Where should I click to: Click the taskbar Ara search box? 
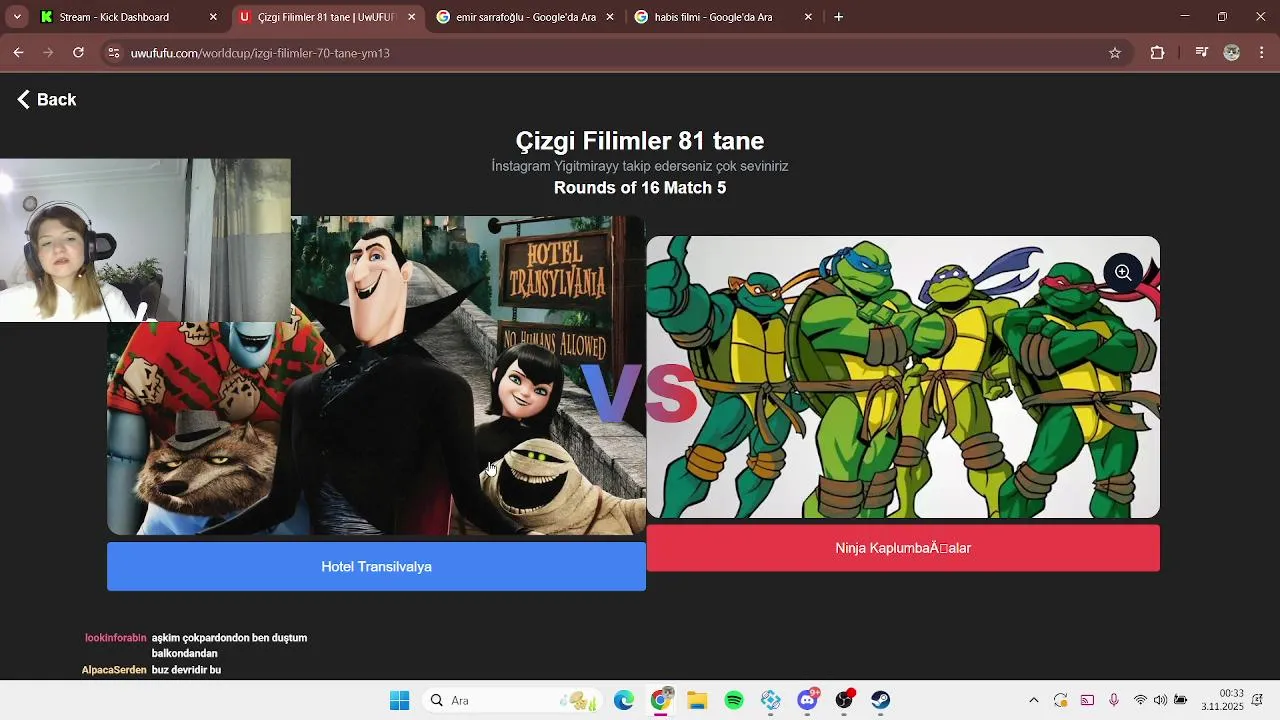(513, 700)
